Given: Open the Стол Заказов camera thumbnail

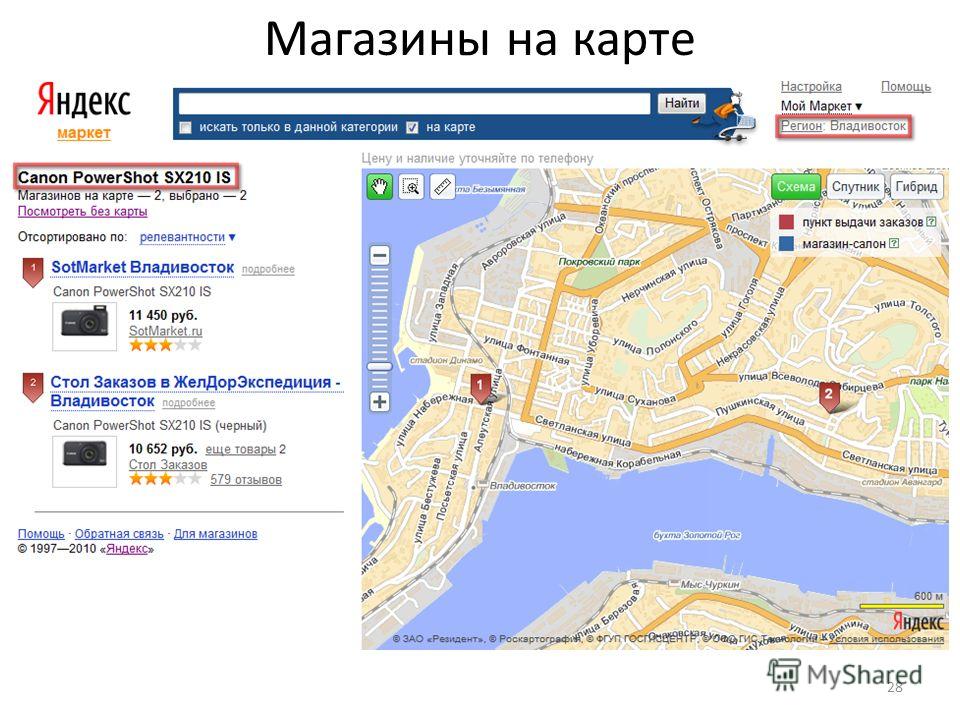Looking at the screenshot, I should pyautogui.click(x=84, y=460).
